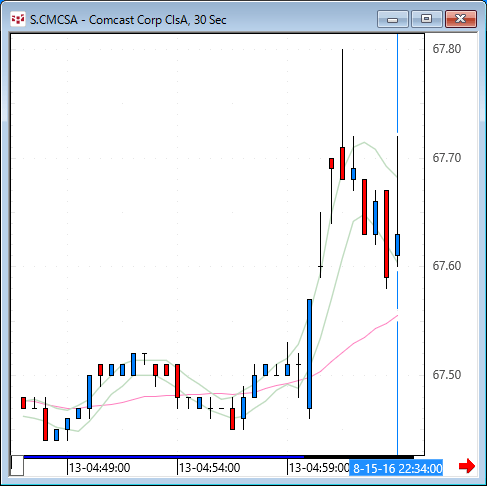Click the chart window app icon

point(18,19)
